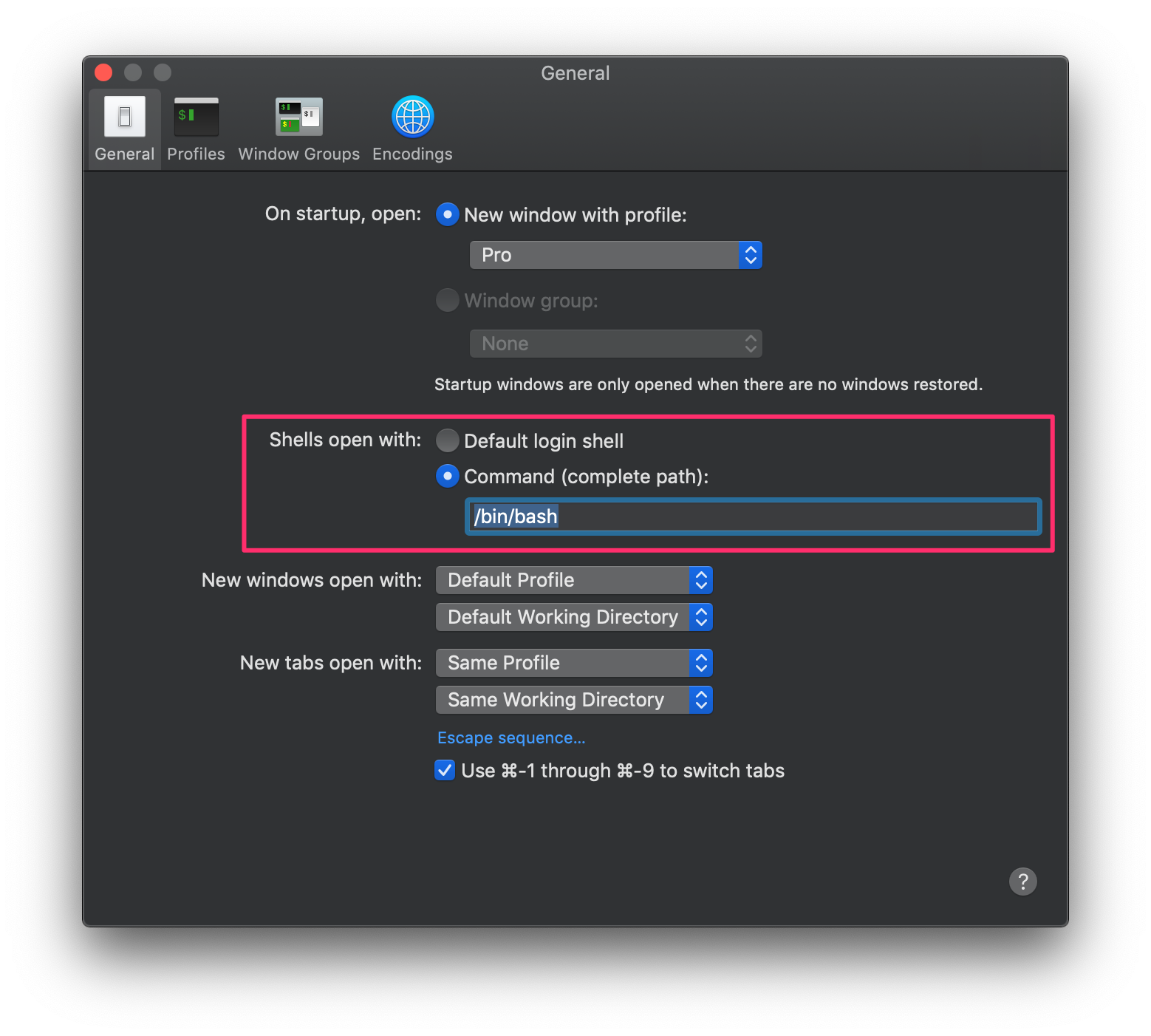Screen dimensions: 1151x1036
Task: Open the Pro startup profile dropdown
Action: tap(615, 255)
